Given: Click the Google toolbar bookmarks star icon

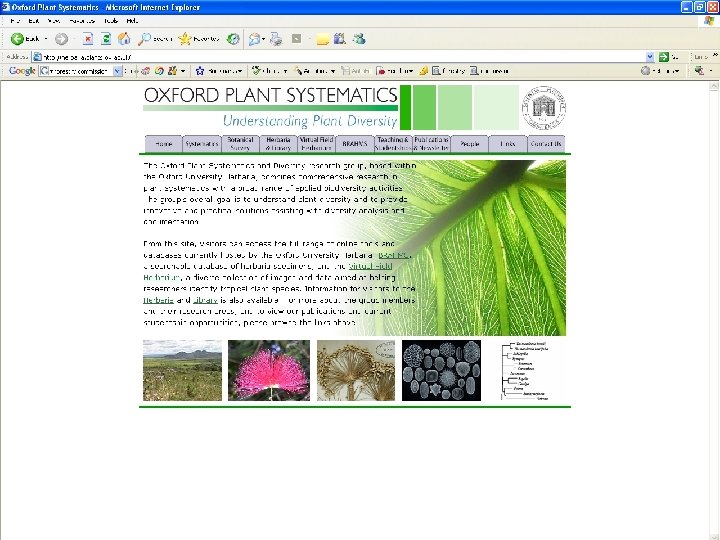Looking at the screenshot, I should click(200, 71).
